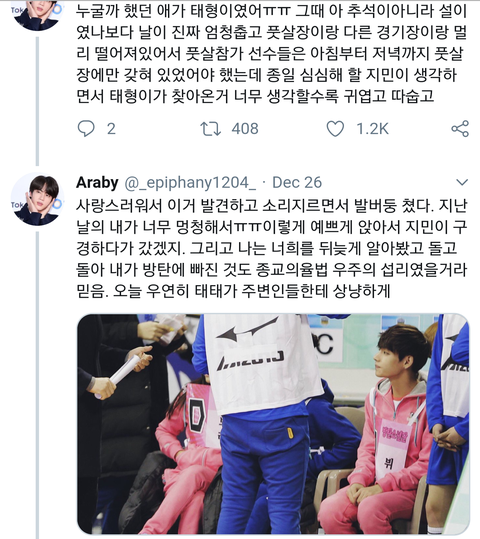
Task: Open the share icon on first tweet
Action: 460,129
